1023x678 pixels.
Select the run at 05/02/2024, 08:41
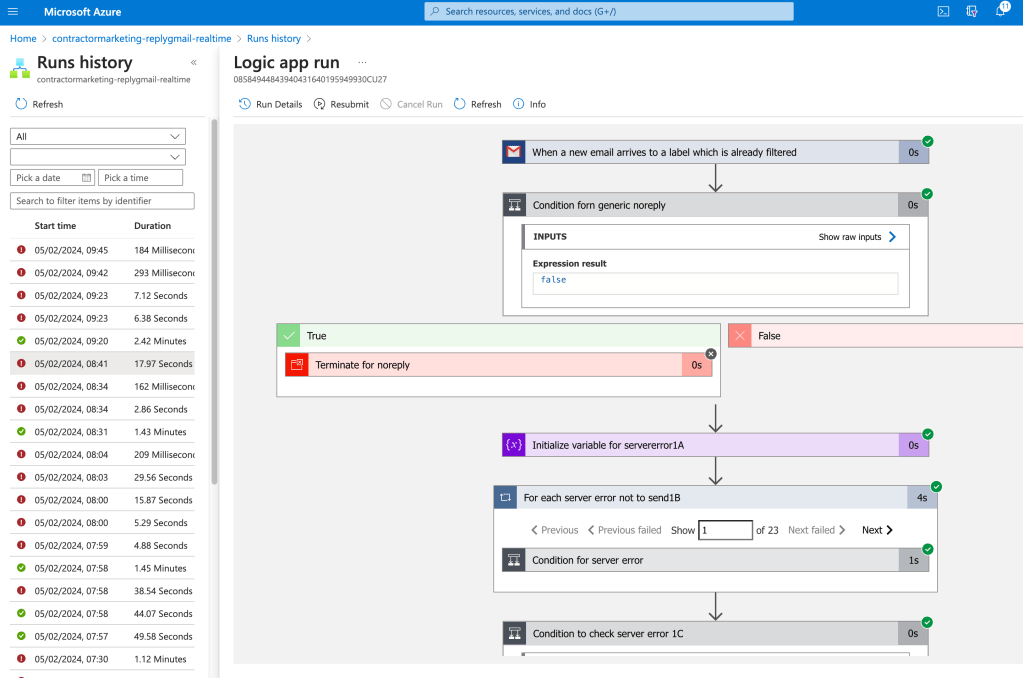(102, 363)
